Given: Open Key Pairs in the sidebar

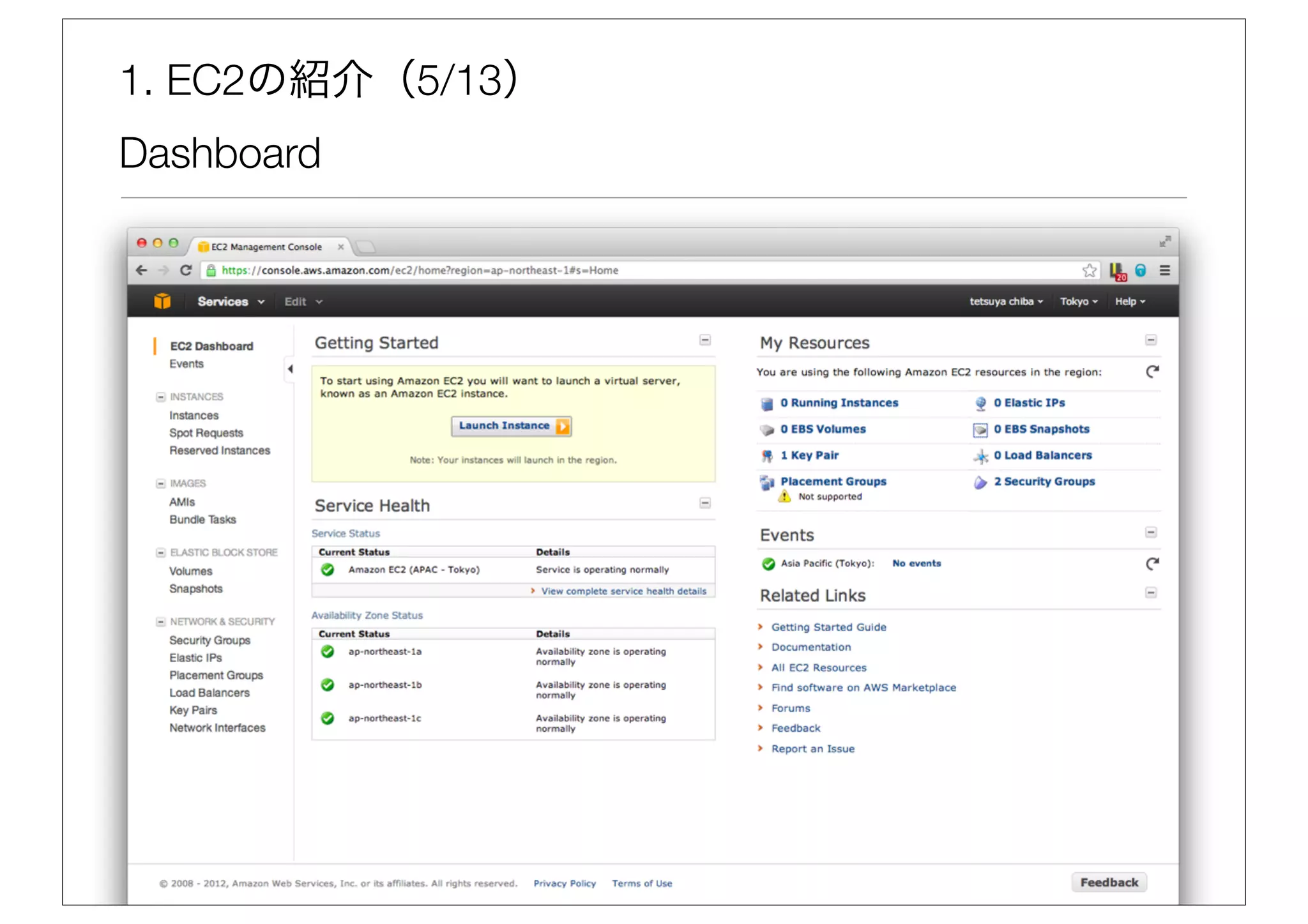Looking at the screenshot, I should (x=194, y=710).
